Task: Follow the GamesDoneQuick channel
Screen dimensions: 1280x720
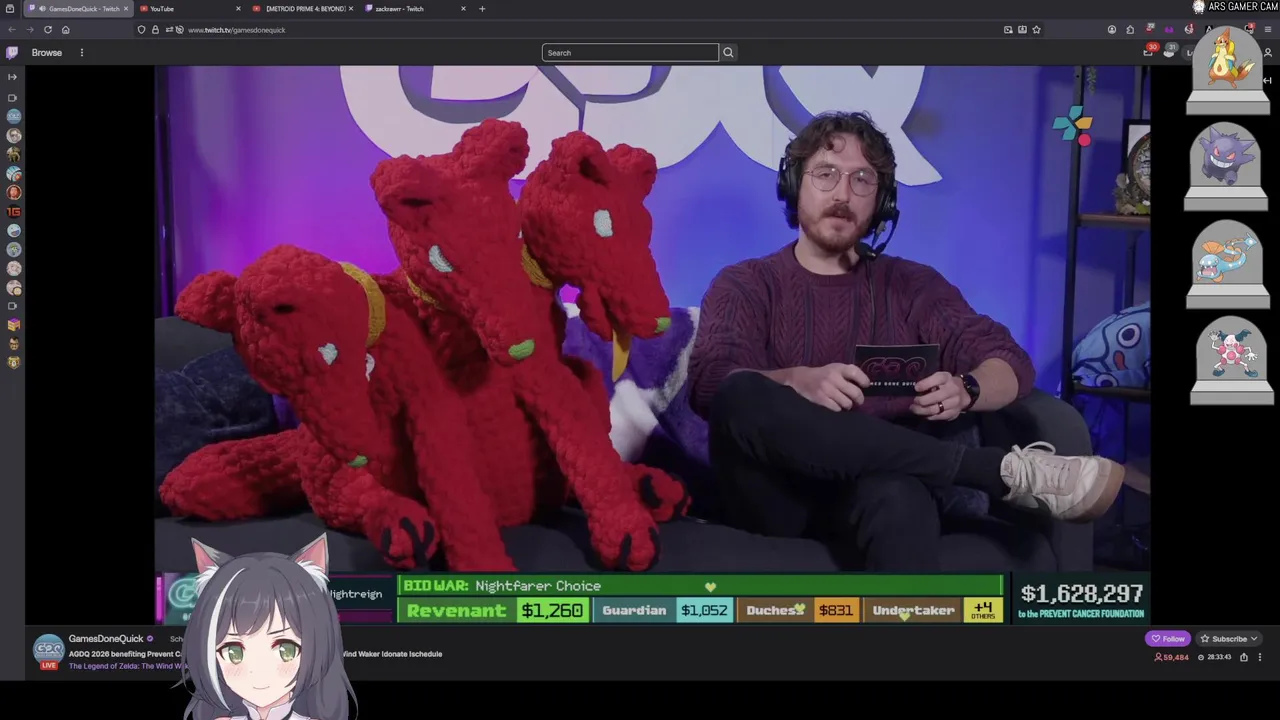Action: click(x=1167, y=639)
